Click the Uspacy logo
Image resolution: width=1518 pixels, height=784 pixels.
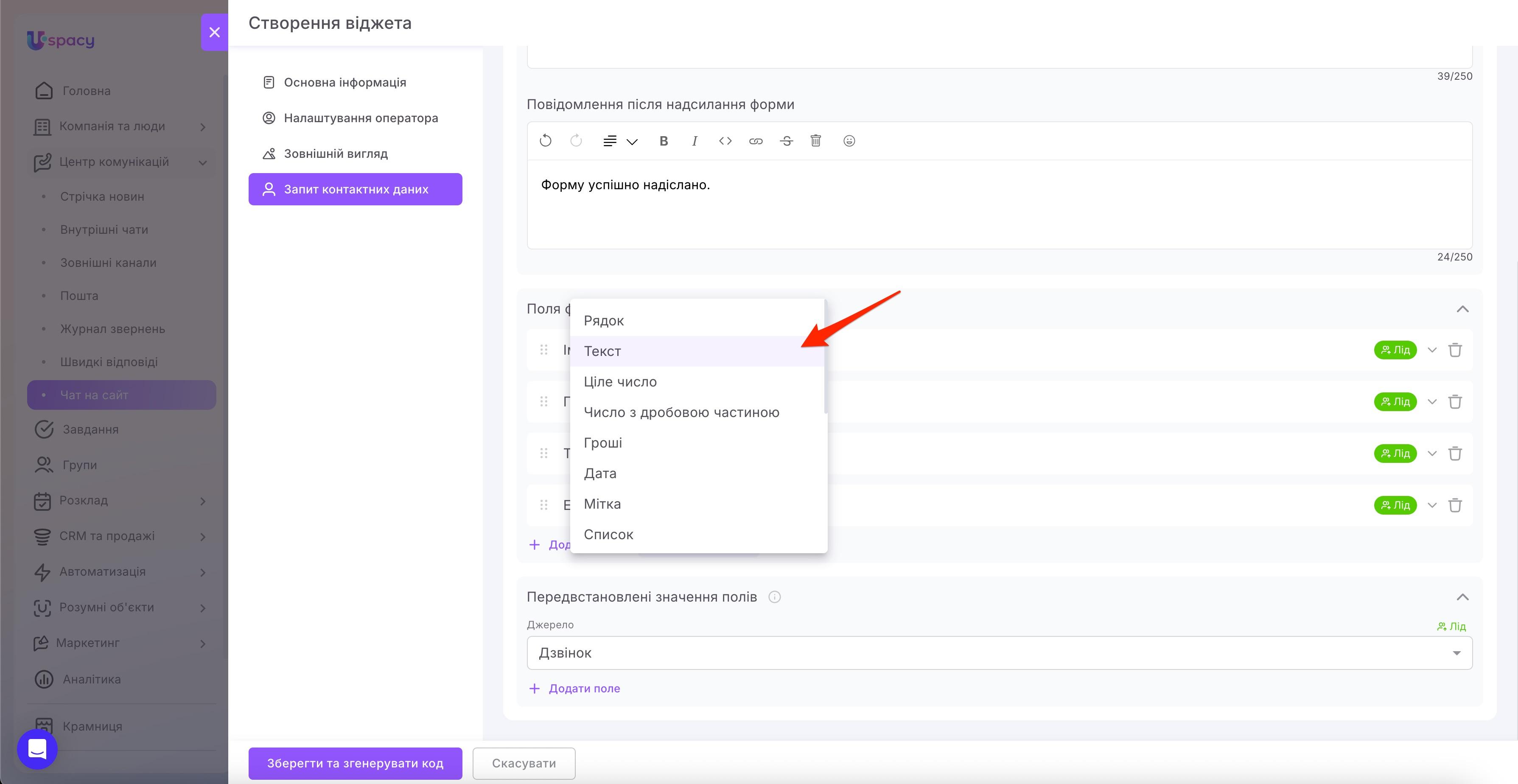[x=61, y=40]
